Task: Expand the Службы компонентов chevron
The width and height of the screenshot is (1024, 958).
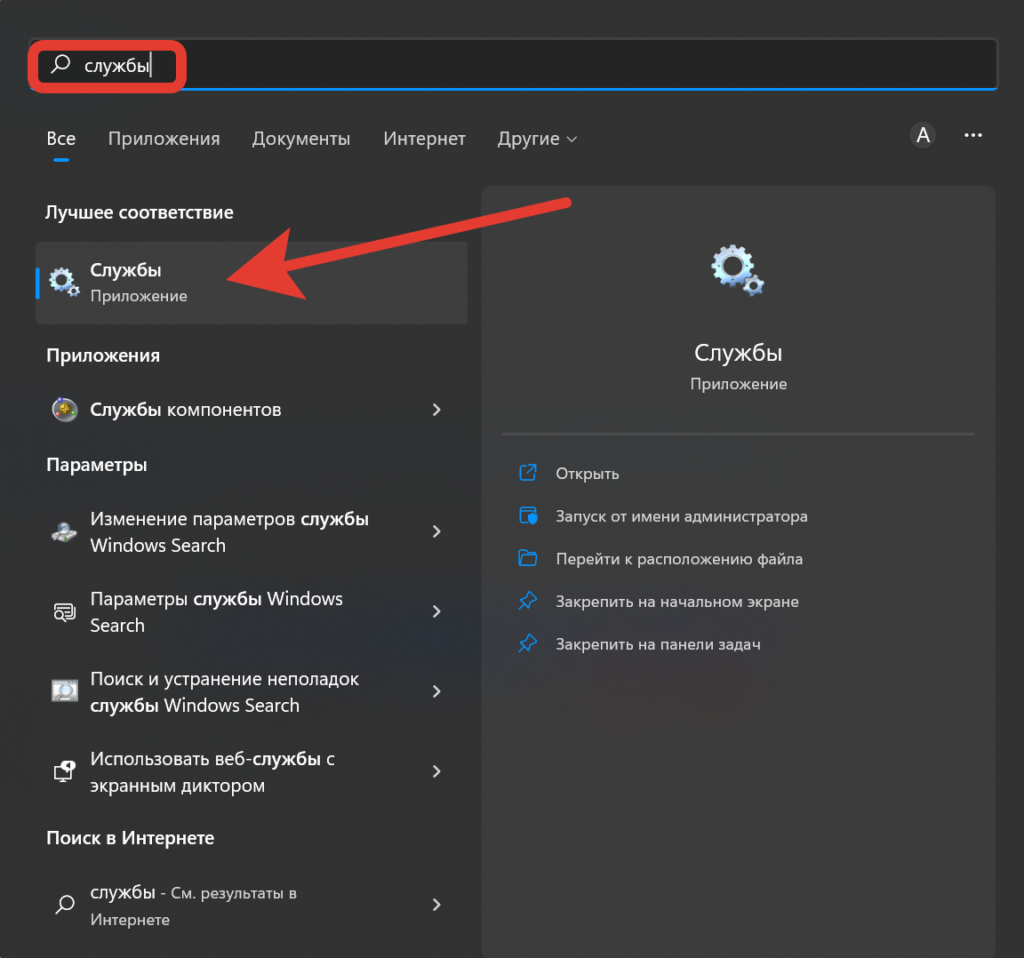Action: tap(436, 409)
